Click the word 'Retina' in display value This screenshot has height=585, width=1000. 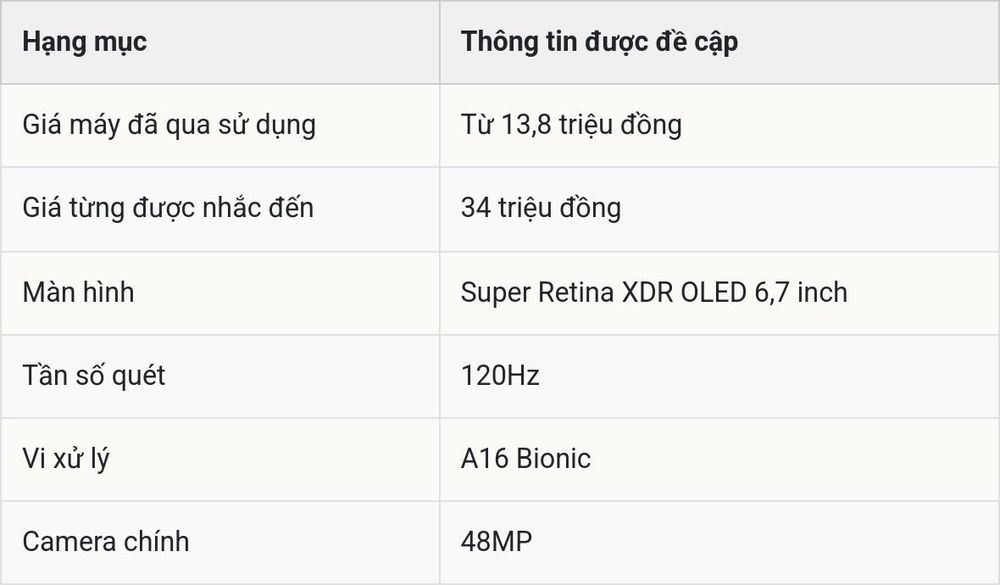[x=576, y=292]
